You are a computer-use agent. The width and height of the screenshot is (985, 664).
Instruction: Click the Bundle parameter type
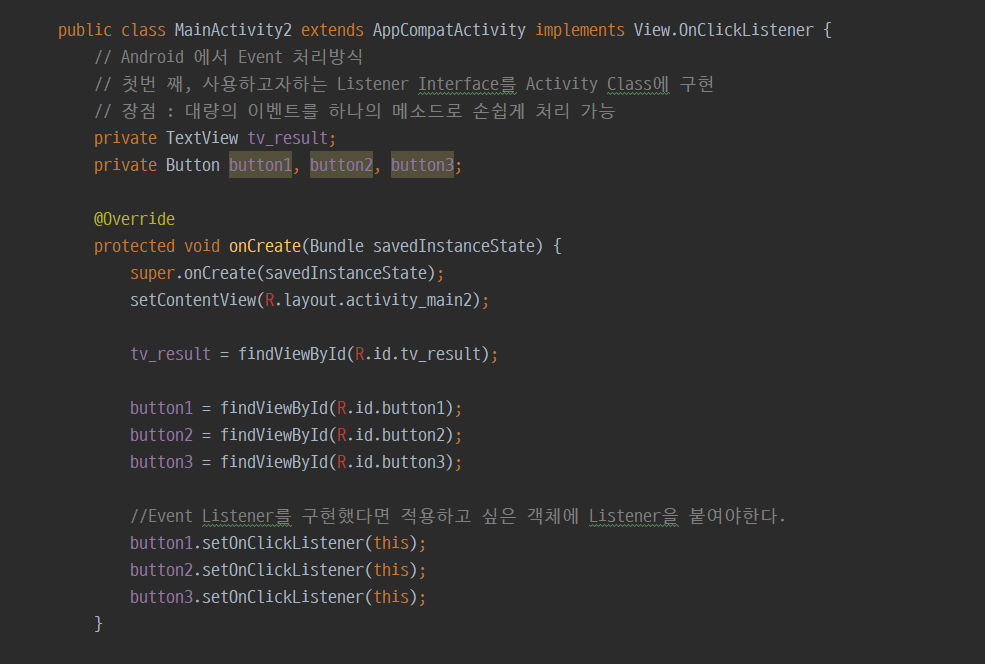point(337,246)
